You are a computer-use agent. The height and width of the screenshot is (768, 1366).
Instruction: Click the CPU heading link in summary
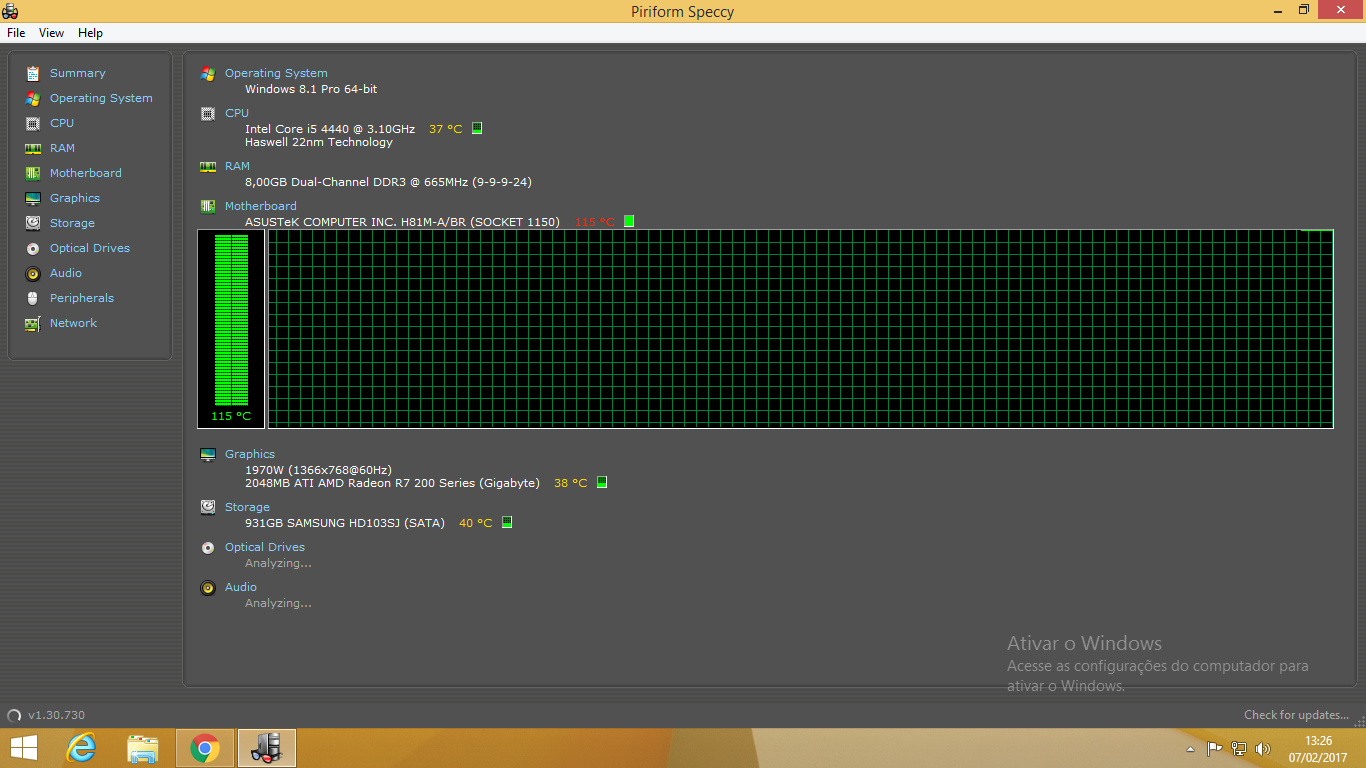(x=237, y=113)
